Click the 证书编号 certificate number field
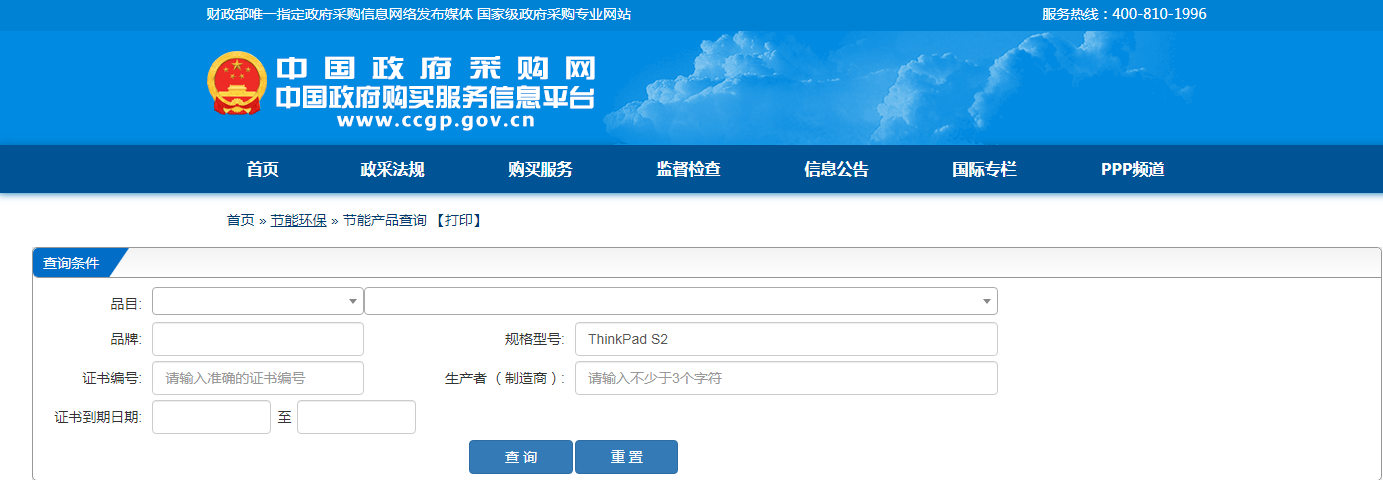Screen dimensions: 1383x480 point(257,378)
